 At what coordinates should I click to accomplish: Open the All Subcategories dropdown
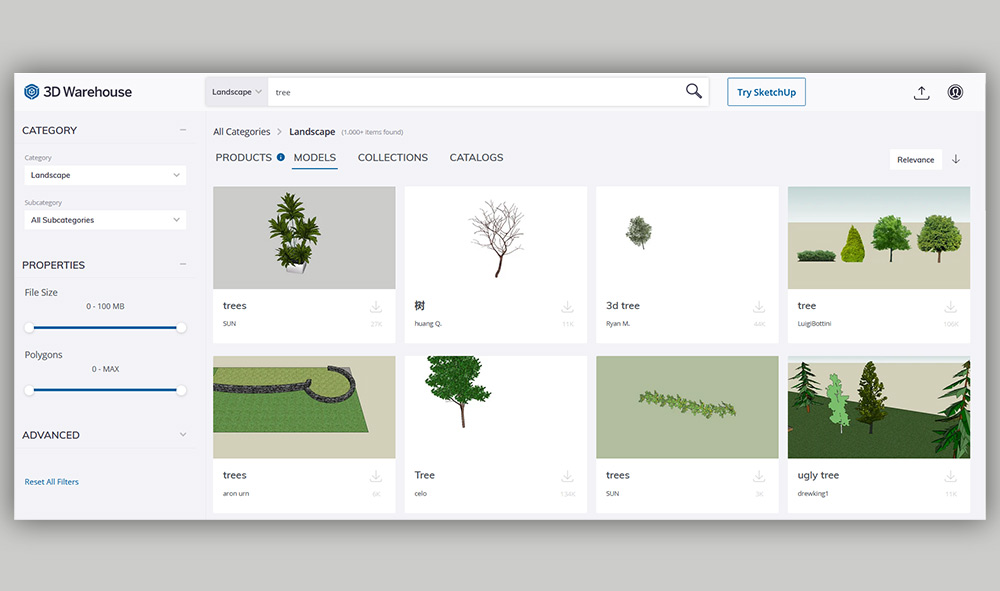coord(105,220)
